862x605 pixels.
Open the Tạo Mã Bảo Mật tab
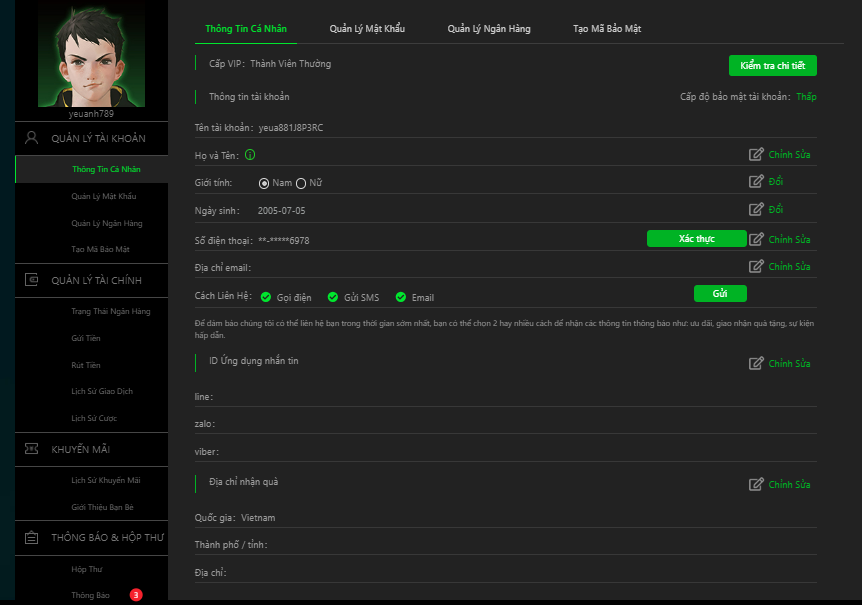coord(607,29)
